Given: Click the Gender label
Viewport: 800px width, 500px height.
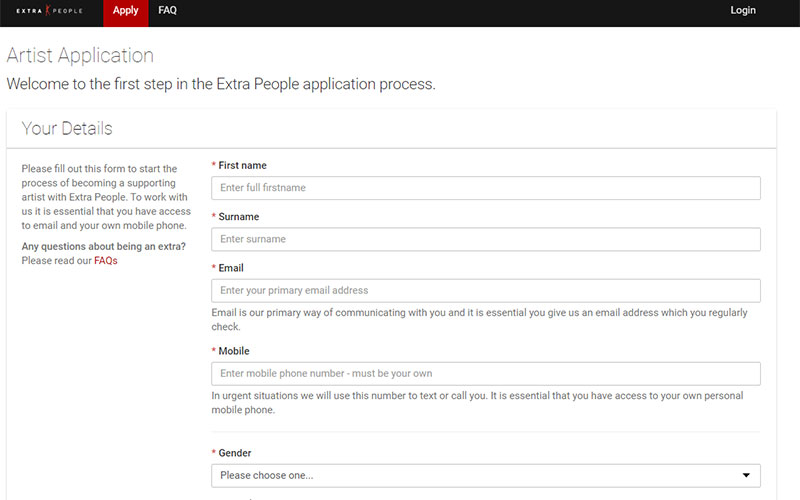Looking at the screenshot, I should (x=235, y=453).
